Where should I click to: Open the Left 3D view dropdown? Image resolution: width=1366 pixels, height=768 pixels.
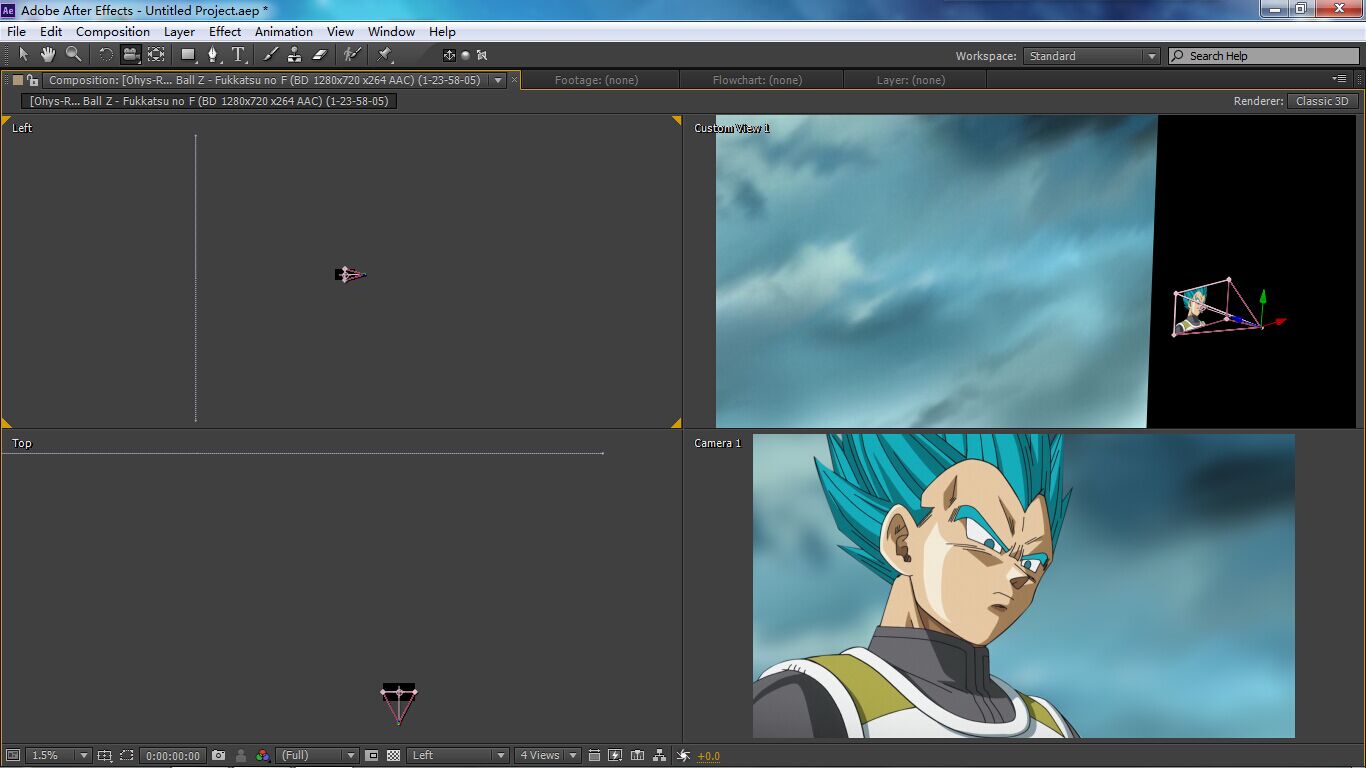[459, 755]
